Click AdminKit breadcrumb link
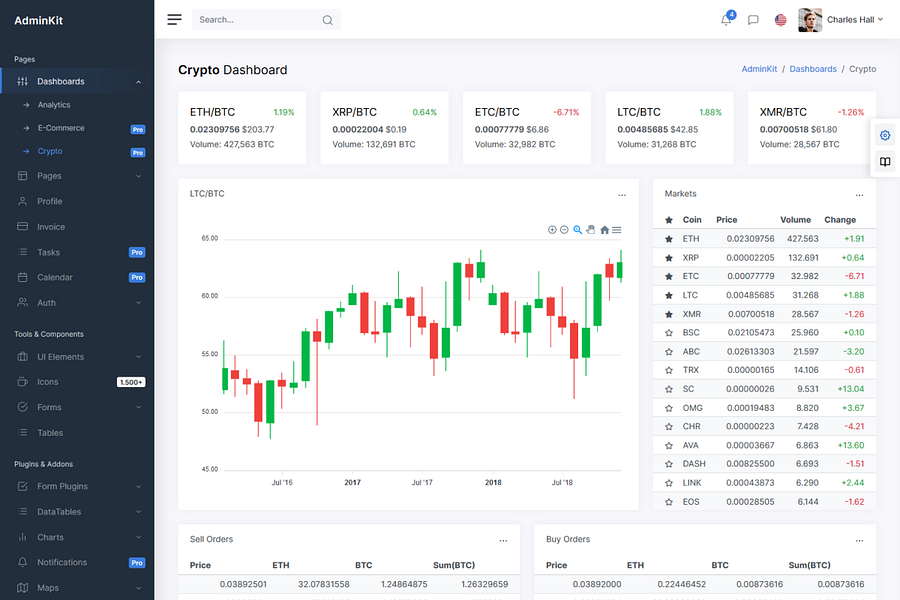Viewport: 900px width, 600px height. coord(759,69)
